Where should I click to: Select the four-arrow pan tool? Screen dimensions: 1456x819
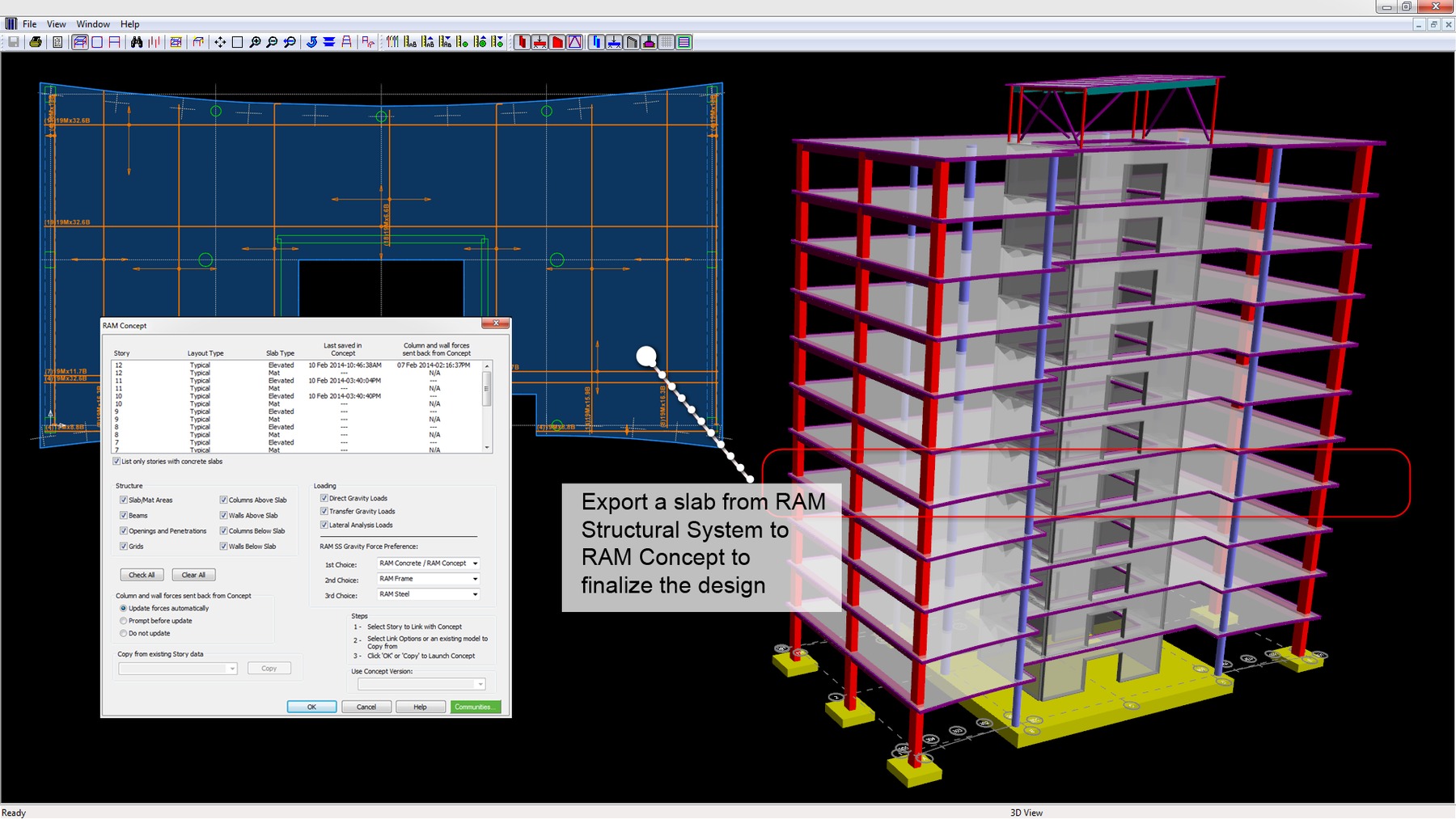220,42
